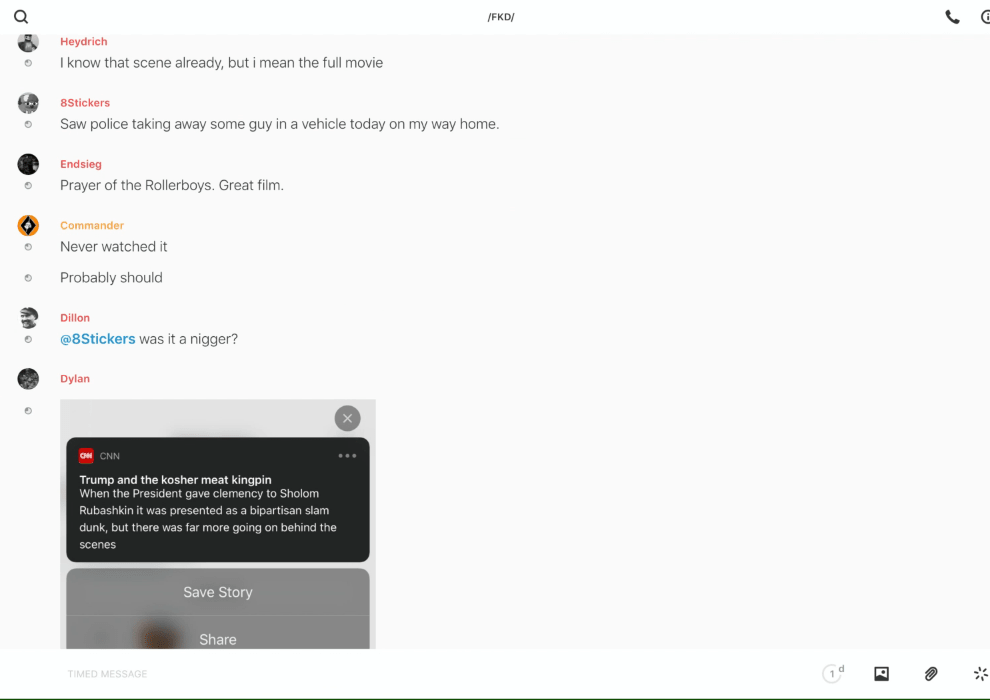Click Commander's orange avatar
Screen dimensions: 990x700
point(28,225)
